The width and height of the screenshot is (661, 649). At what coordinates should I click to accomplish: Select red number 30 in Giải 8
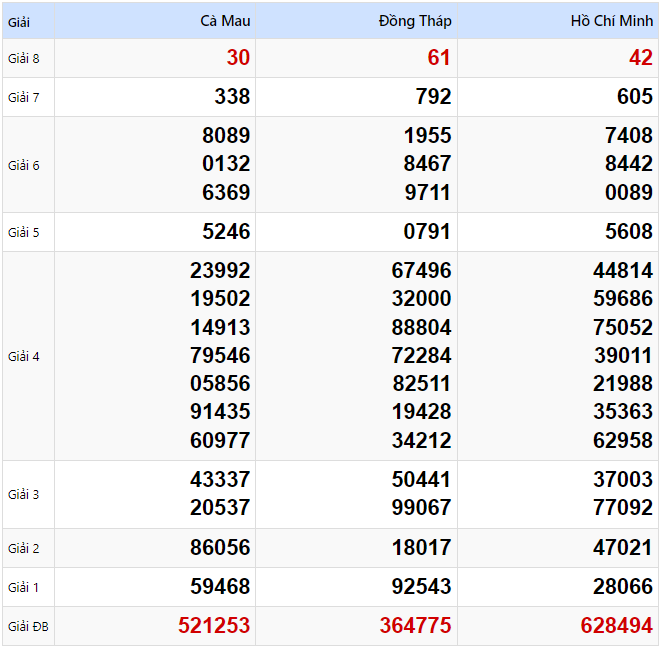click(x=238, y=58)
